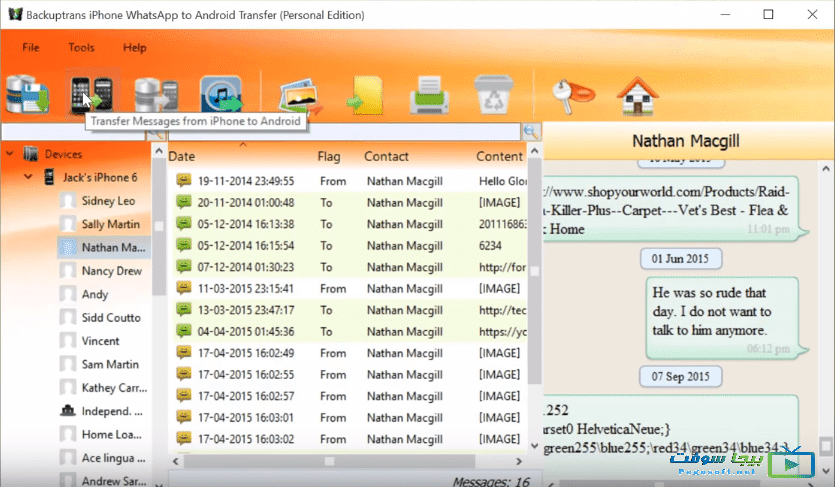Viewport: 835px width, 487px height.
Task: Click message list horizontal scrollbar left arrow
Action: pos(176,461)
